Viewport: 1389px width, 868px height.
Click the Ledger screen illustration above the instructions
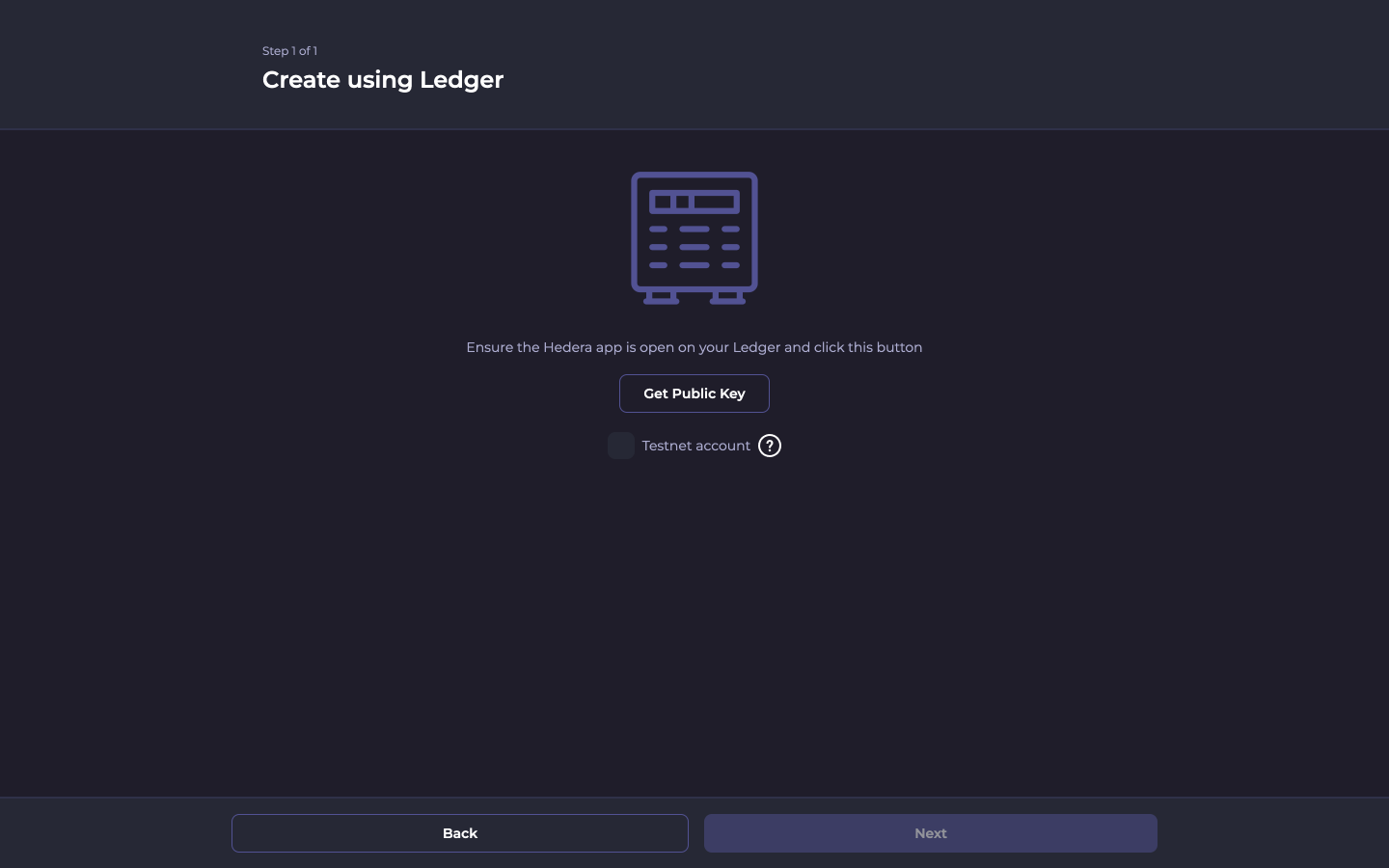pos(694,237)
